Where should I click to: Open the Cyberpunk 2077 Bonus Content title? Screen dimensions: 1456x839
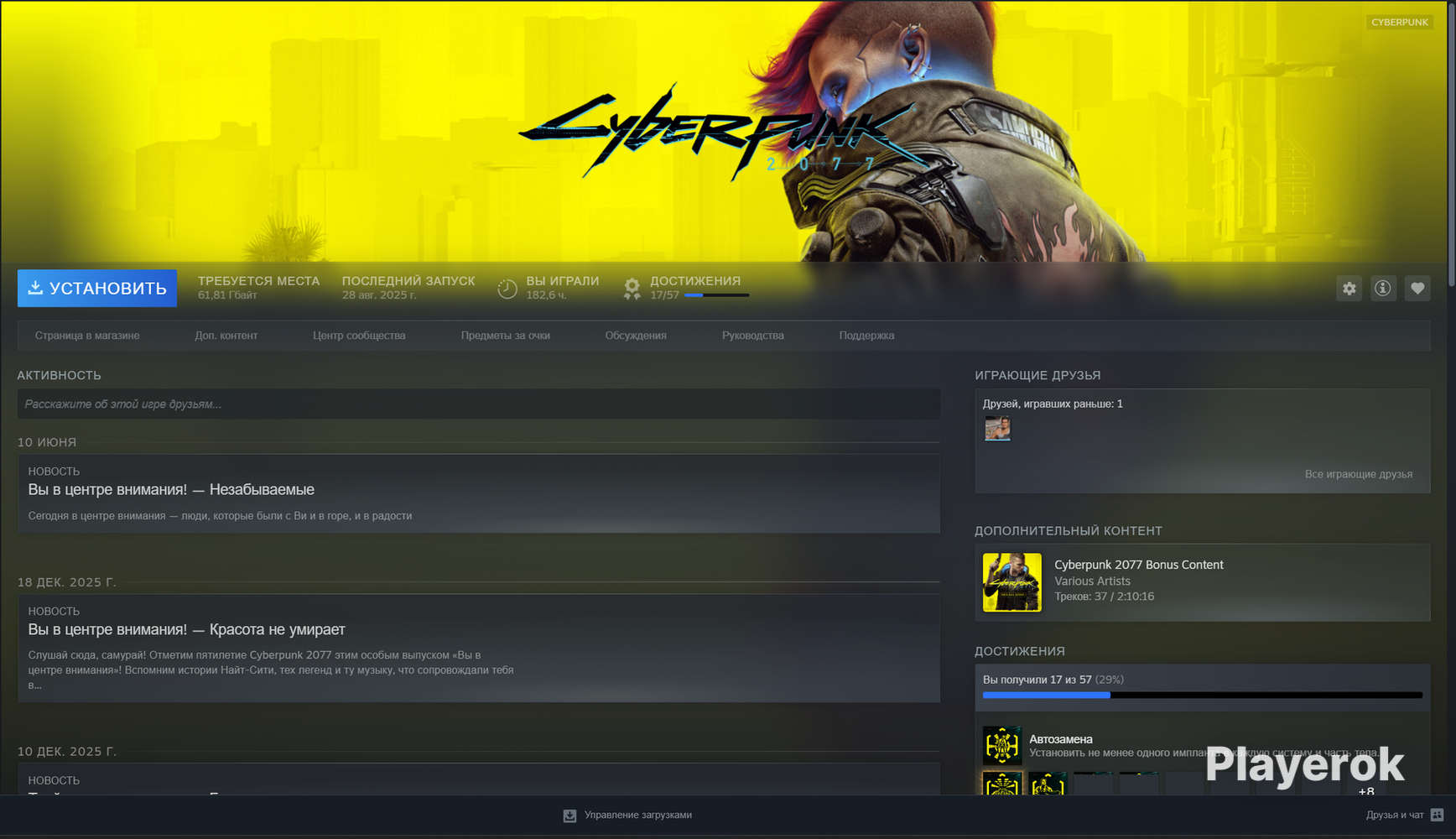pos(1139,565)
